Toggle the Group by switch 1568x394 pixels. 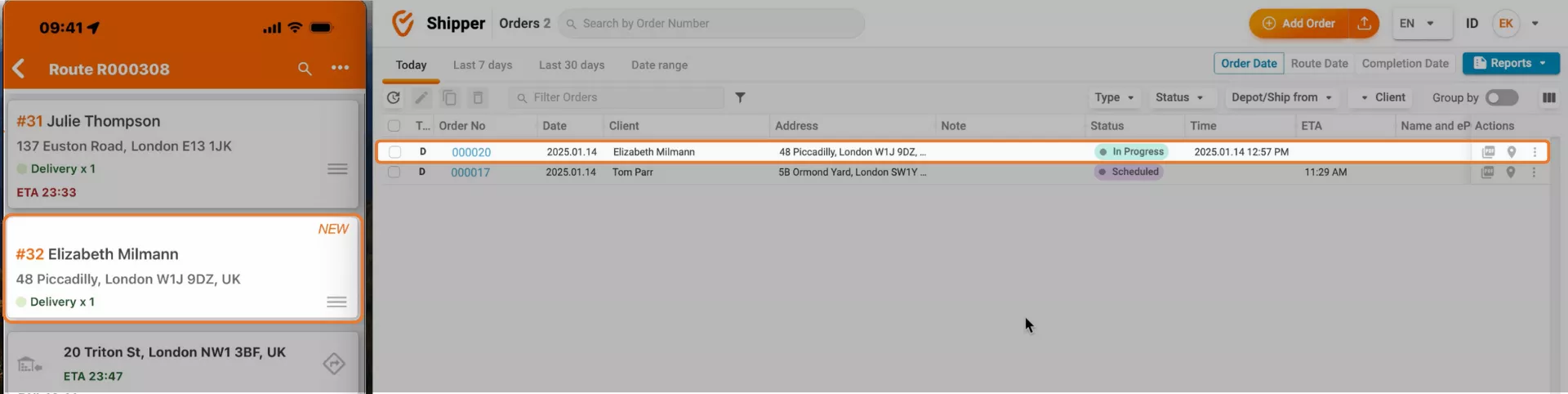1501,97
